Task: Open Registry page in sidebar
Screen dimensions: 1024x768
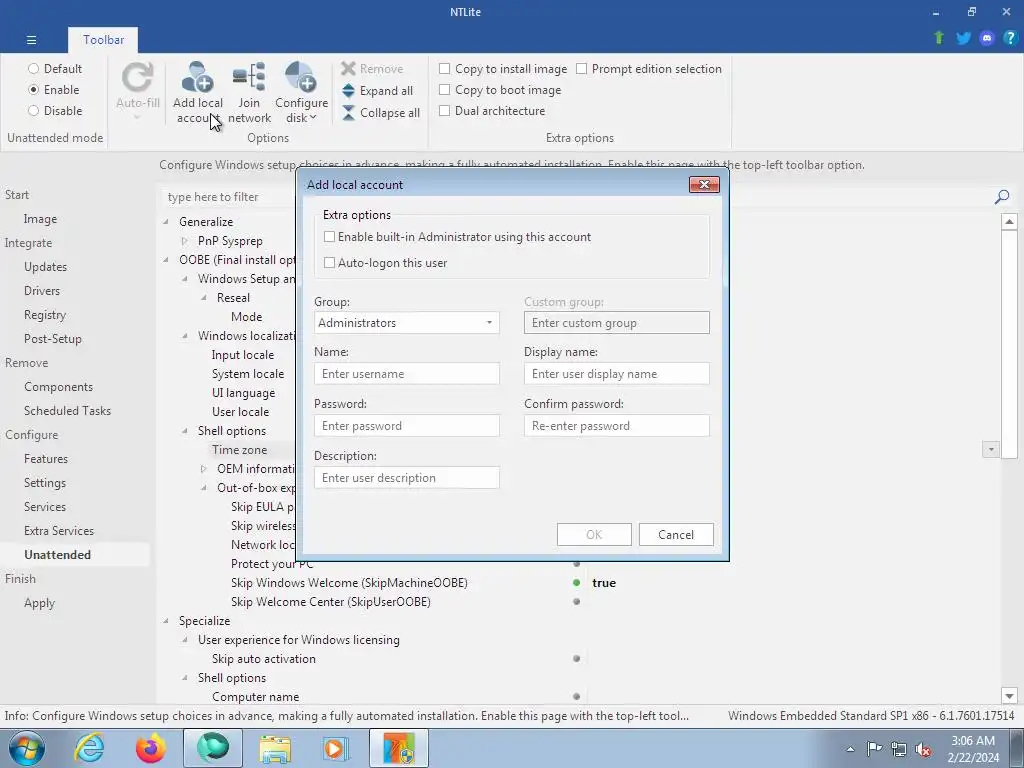Action: point(45,315)
